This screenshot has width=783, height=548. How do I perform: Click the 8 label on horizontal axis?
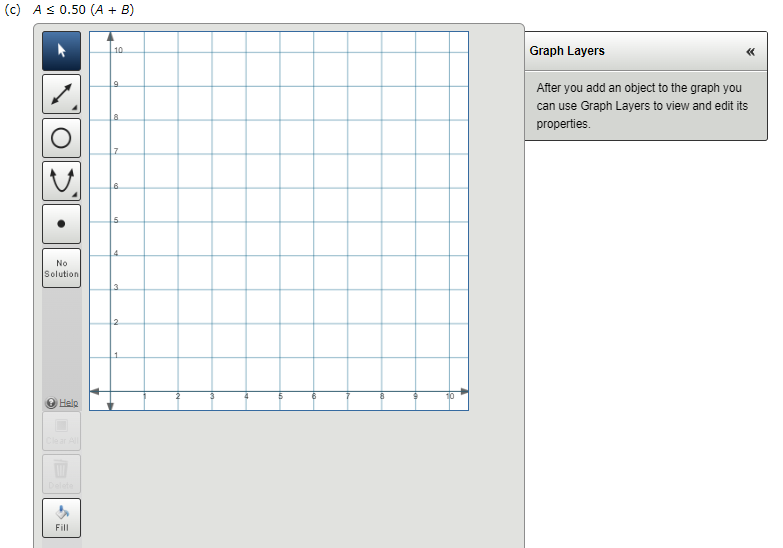coord(382,396)
